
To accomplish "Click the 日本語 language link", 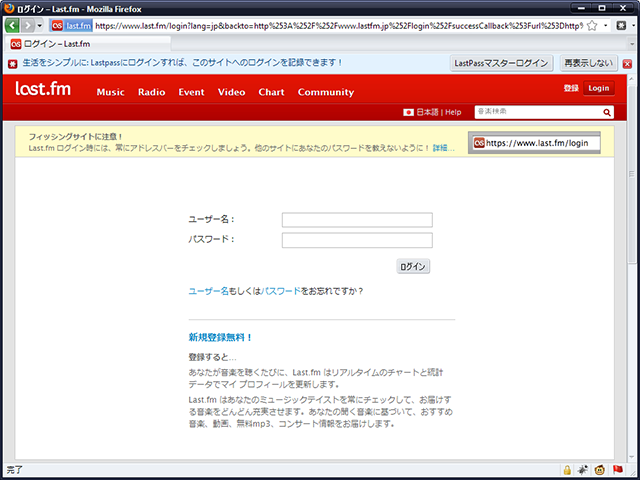I will point(427,112).
